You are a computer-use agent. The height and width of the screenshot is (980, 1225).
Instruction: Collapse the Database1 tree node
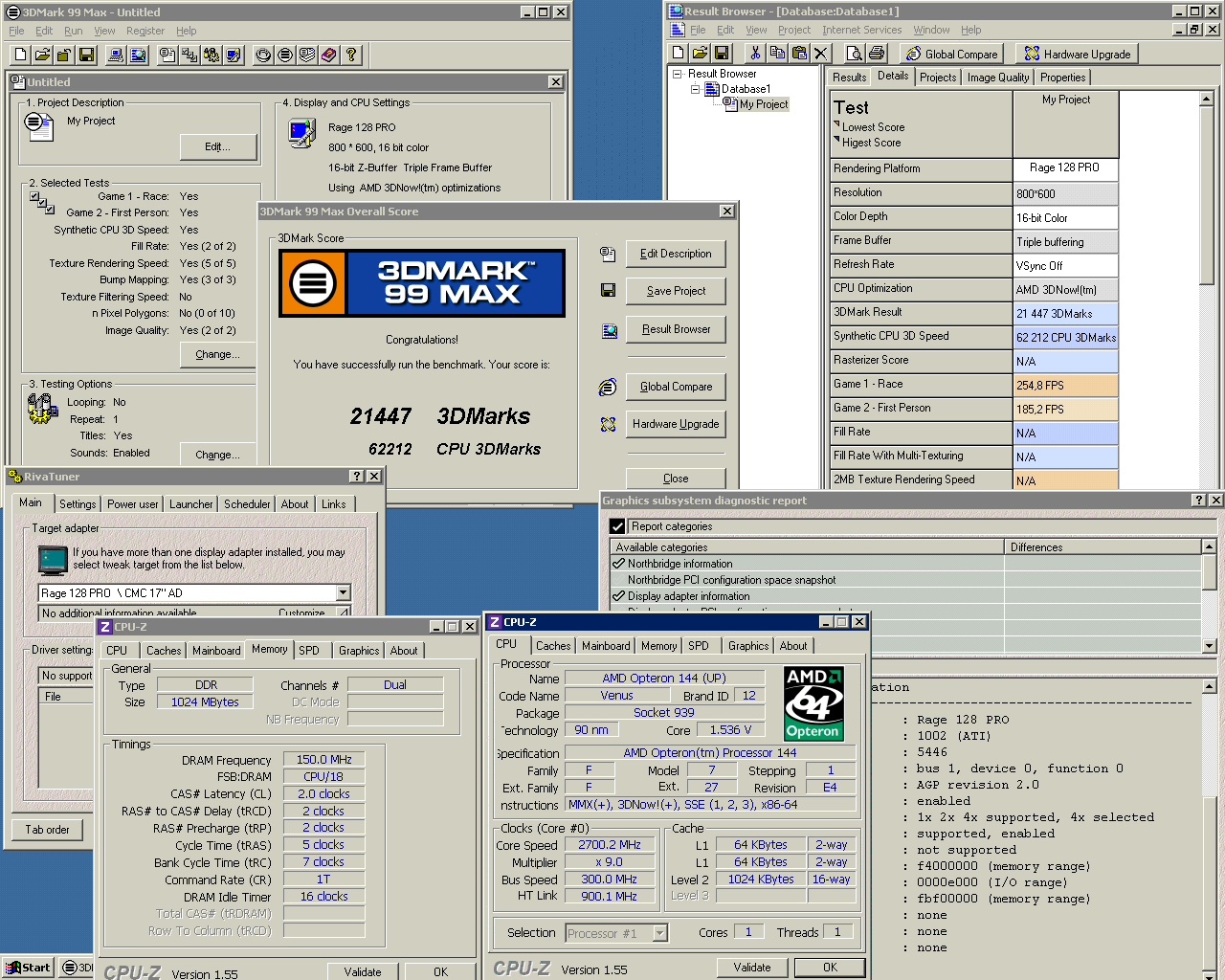[x=695, y=89]
